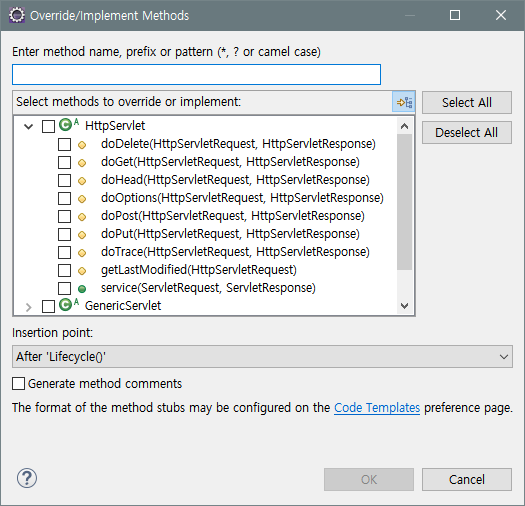
Task: Click the green public icon beside service
Action: (82, 289)
